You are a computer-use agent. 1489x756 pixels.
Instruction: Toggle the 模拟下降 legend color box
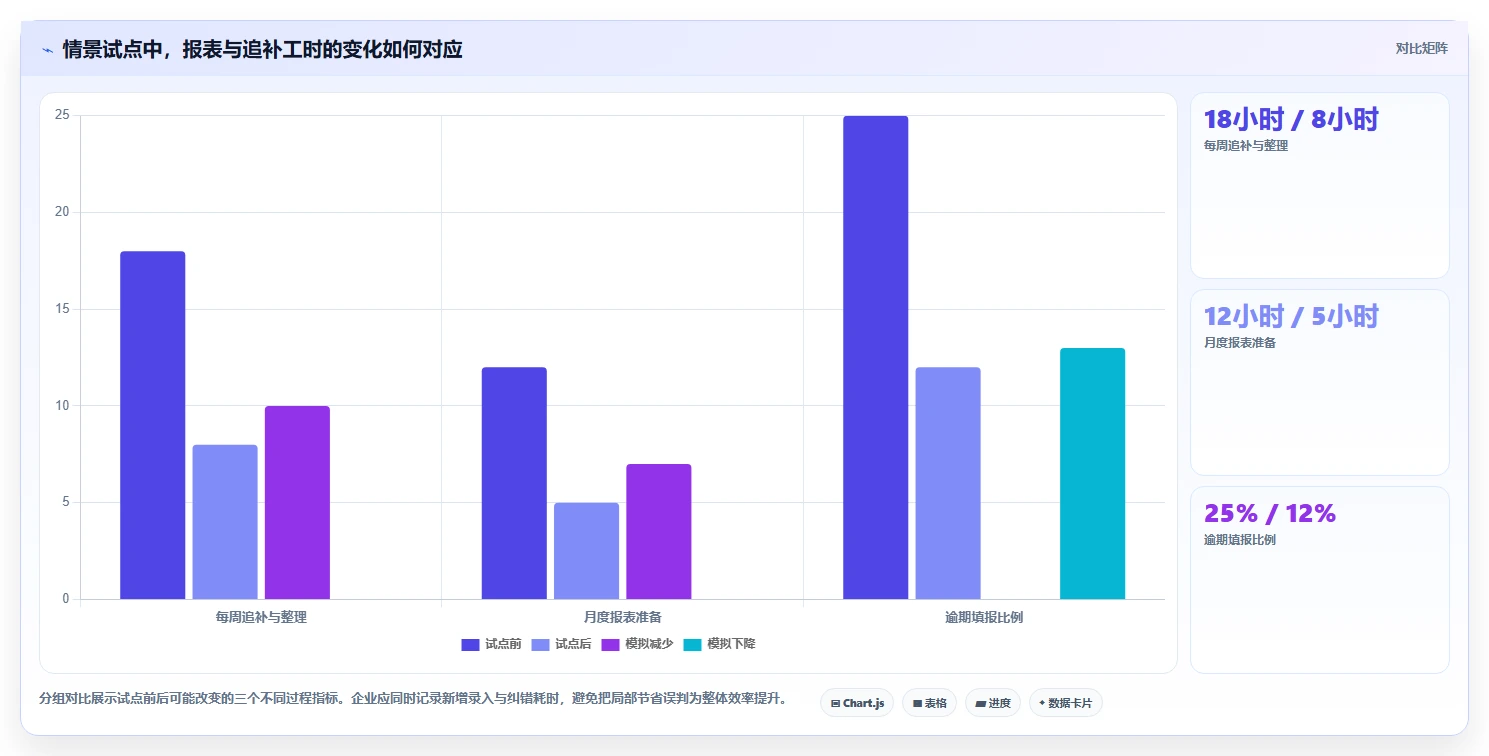click(x=693, y=644)
